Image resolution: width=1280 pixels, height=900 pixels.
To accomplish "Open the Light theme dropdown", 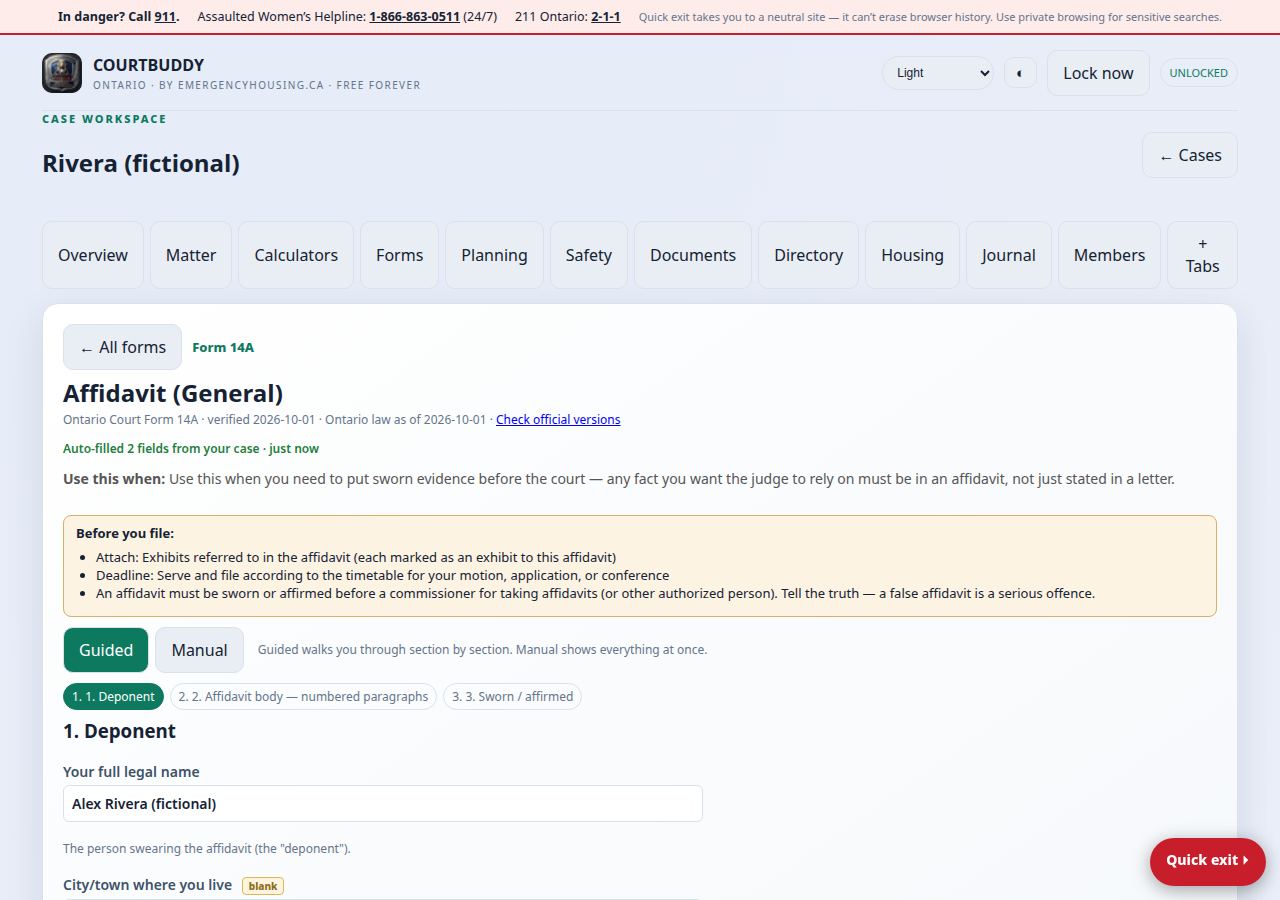I will [937, 73].
